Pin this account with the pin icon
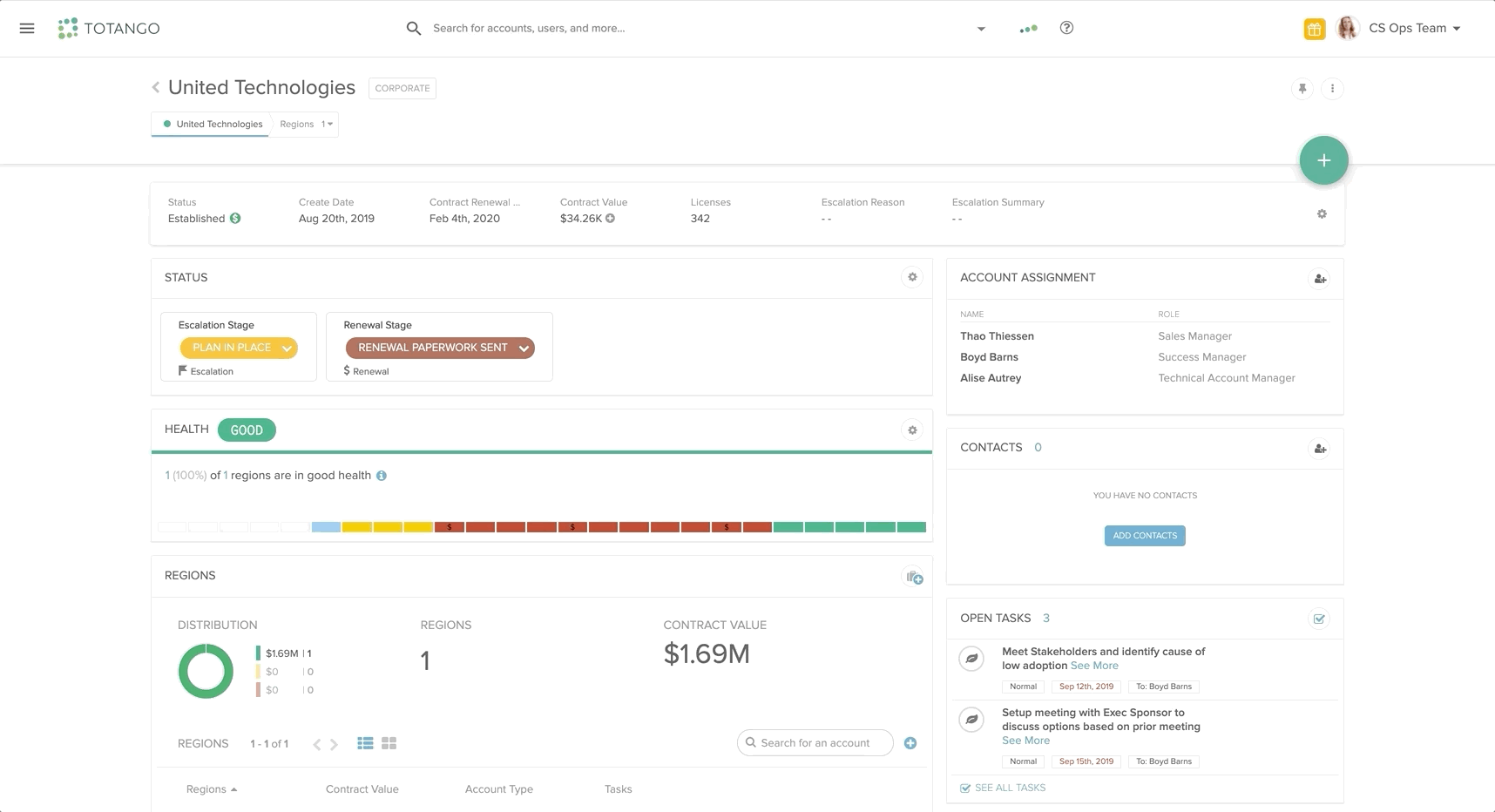The image size is (1495, 812). [x=1302, y=88]
